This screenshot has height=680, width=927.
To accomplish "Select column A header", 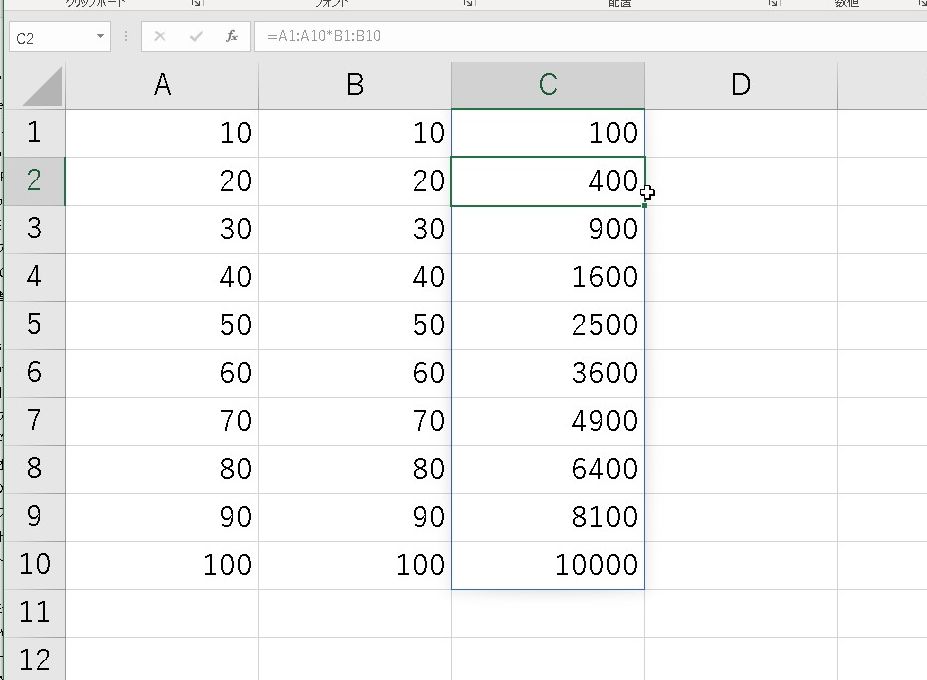I will pyautogui.click(x=162, y=86).
